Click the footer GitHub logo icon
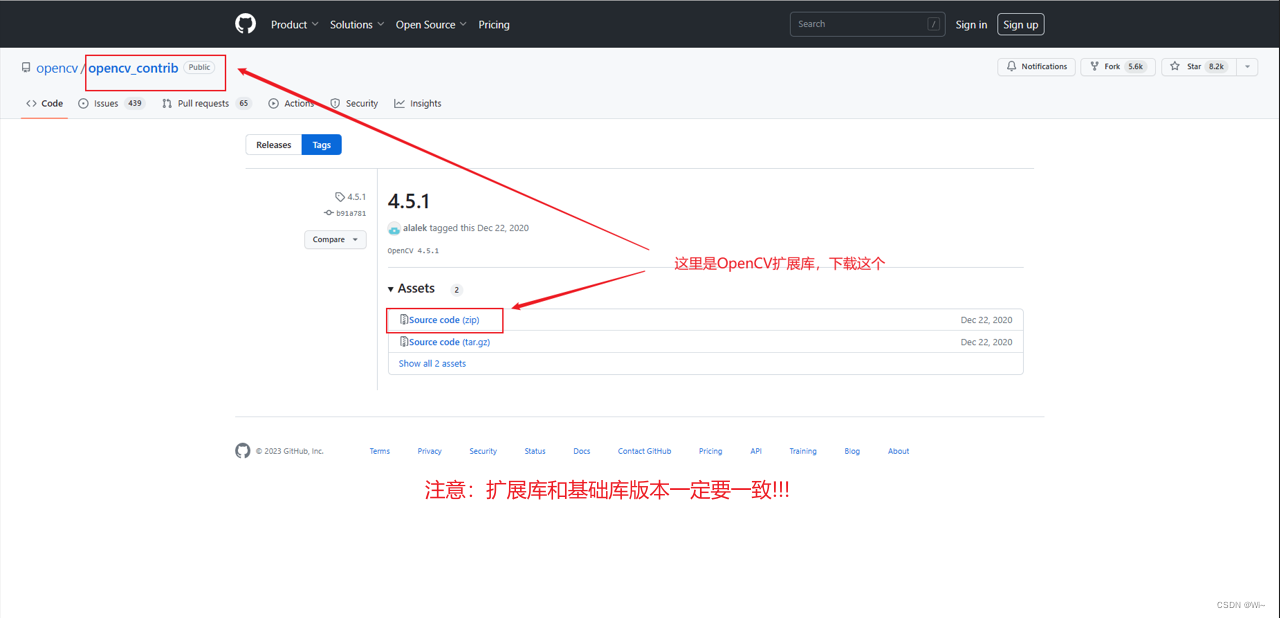 [x=243, y=451]
